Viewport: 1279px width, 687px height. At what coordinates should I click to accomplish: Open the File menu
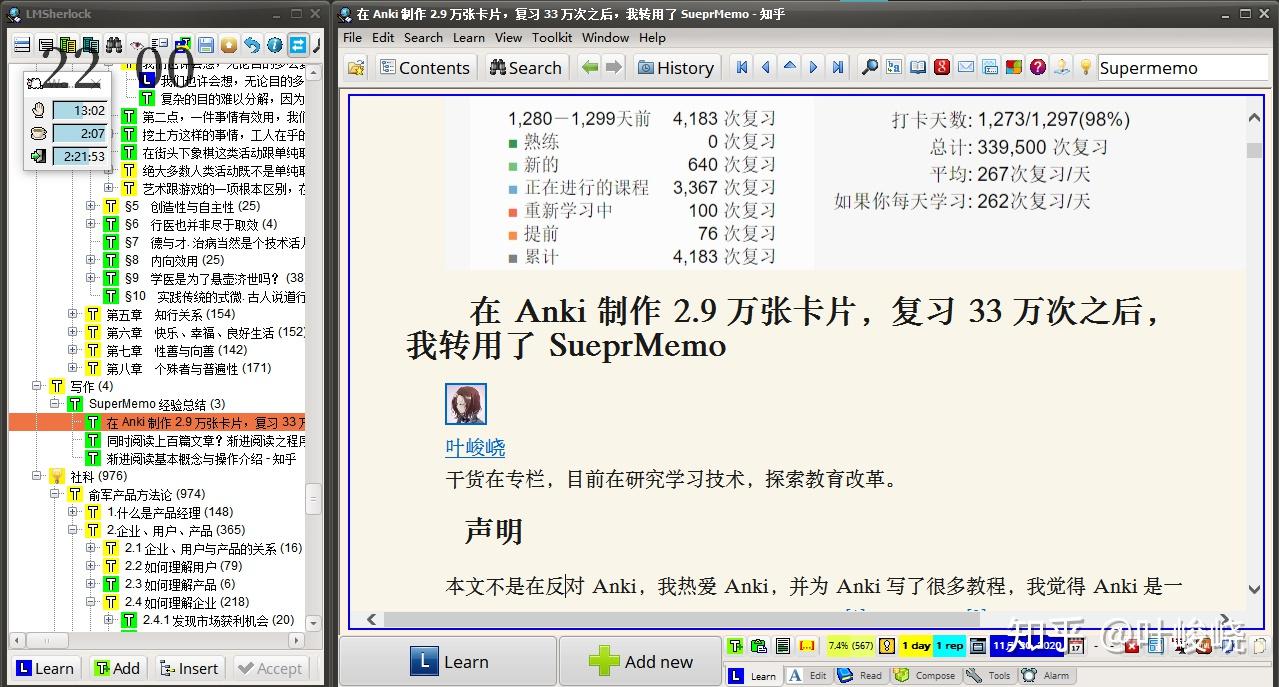pos(352,37)
